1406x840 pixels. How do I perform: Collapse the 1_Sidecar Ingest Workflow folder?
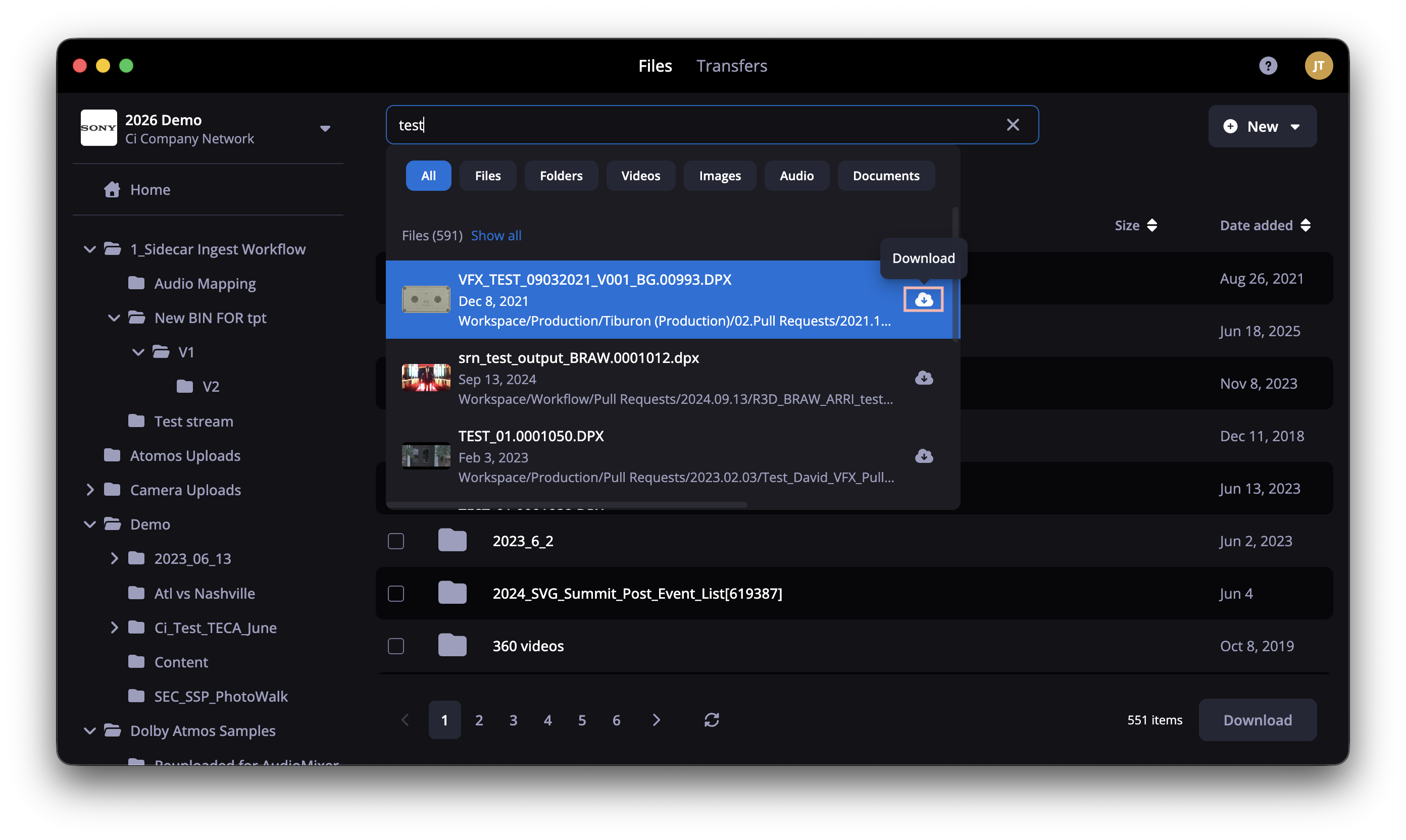(x=89, y=249)
